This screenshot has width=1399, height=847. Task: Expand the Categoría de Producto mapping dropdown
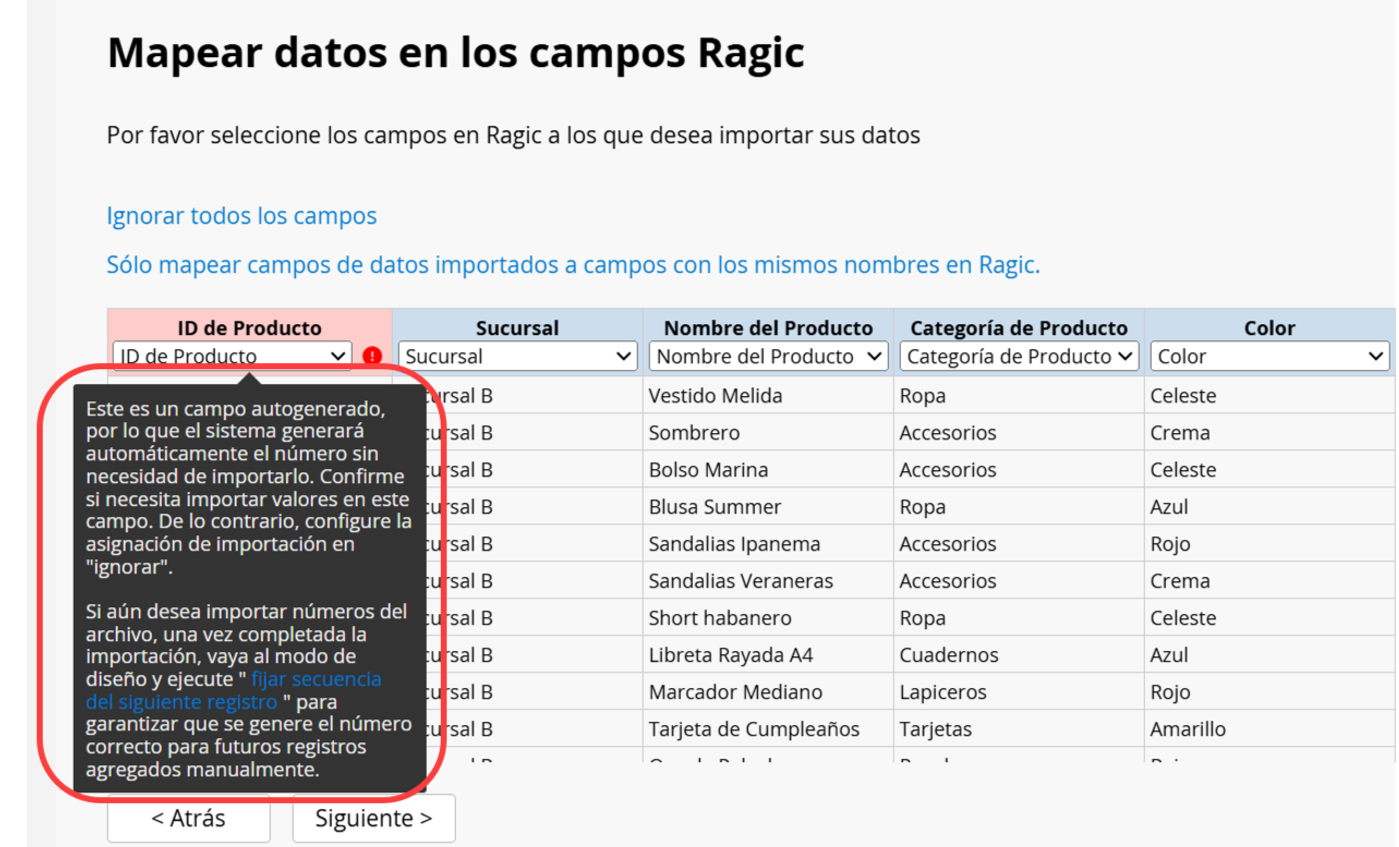click(1019, 356)
